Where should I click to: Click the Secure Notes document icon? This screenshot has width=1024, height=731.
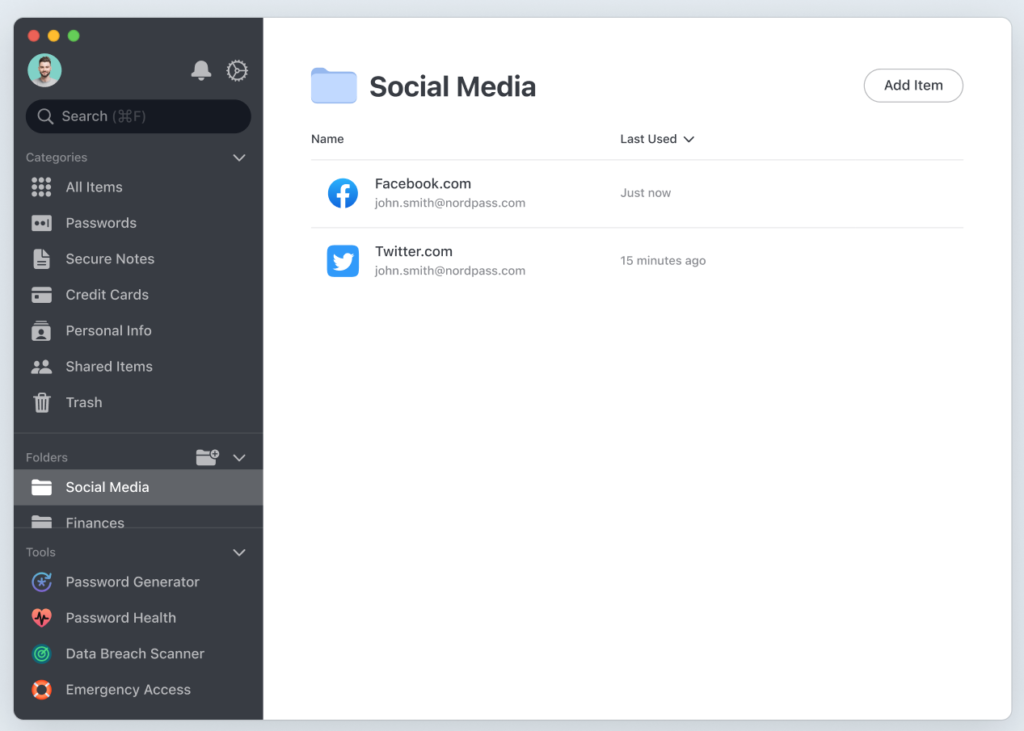(x=41, y=259)
